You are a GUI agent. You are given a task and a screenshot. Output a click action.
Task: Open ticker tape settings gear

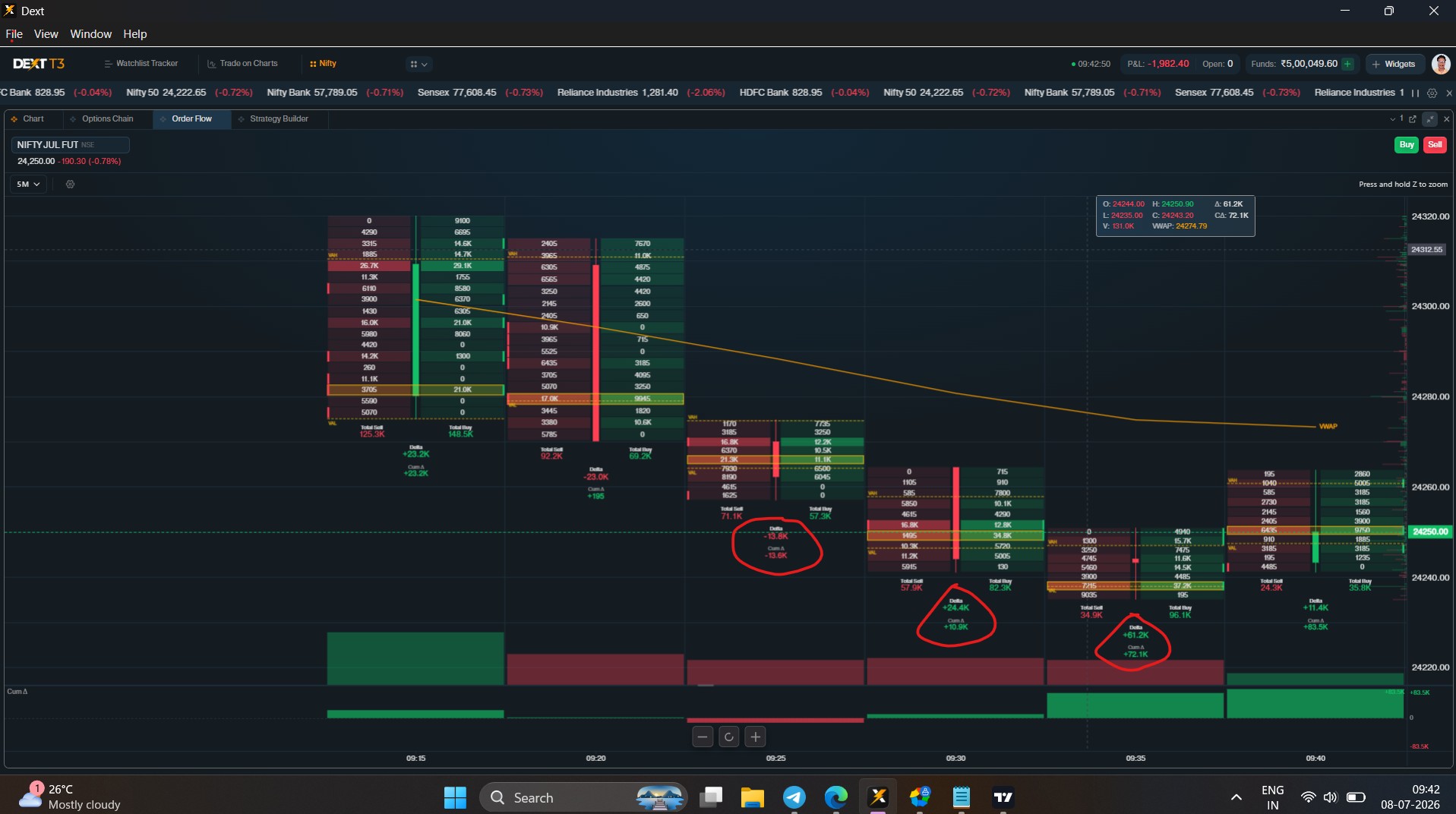click(1432, 93)
